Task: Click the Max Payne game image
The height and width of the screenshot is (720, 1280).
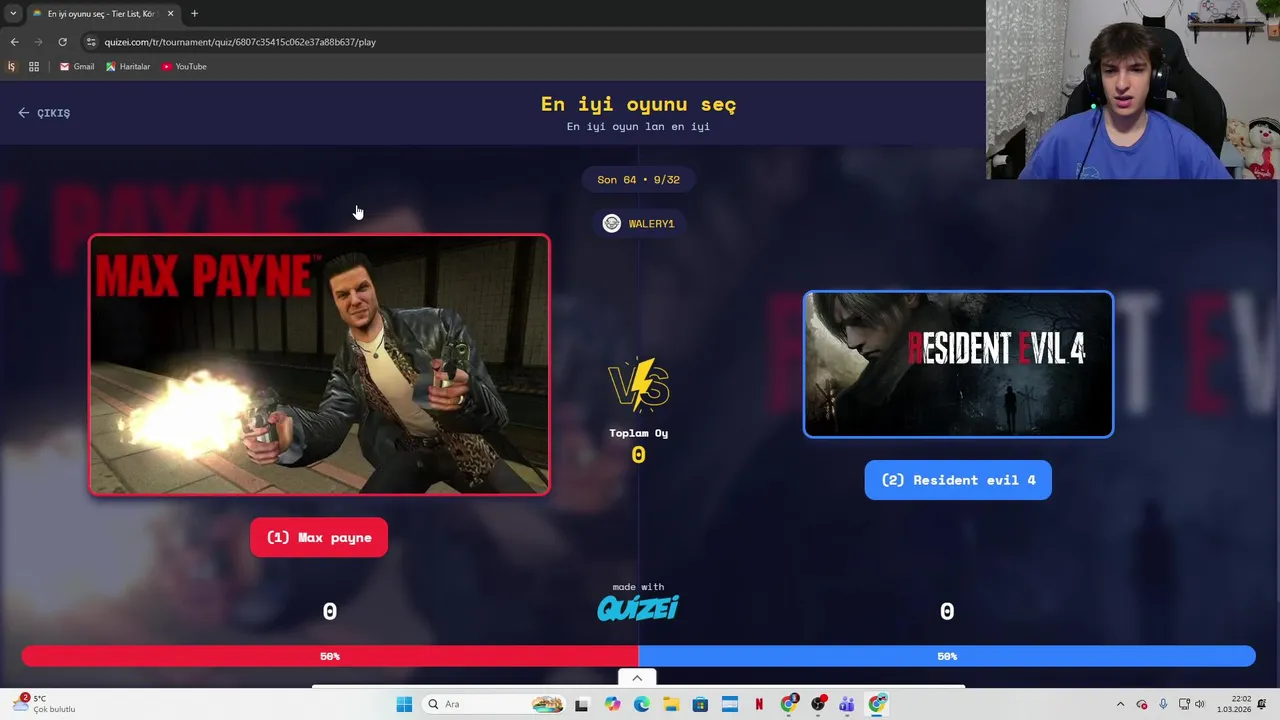Action: [x=319, y=365]
